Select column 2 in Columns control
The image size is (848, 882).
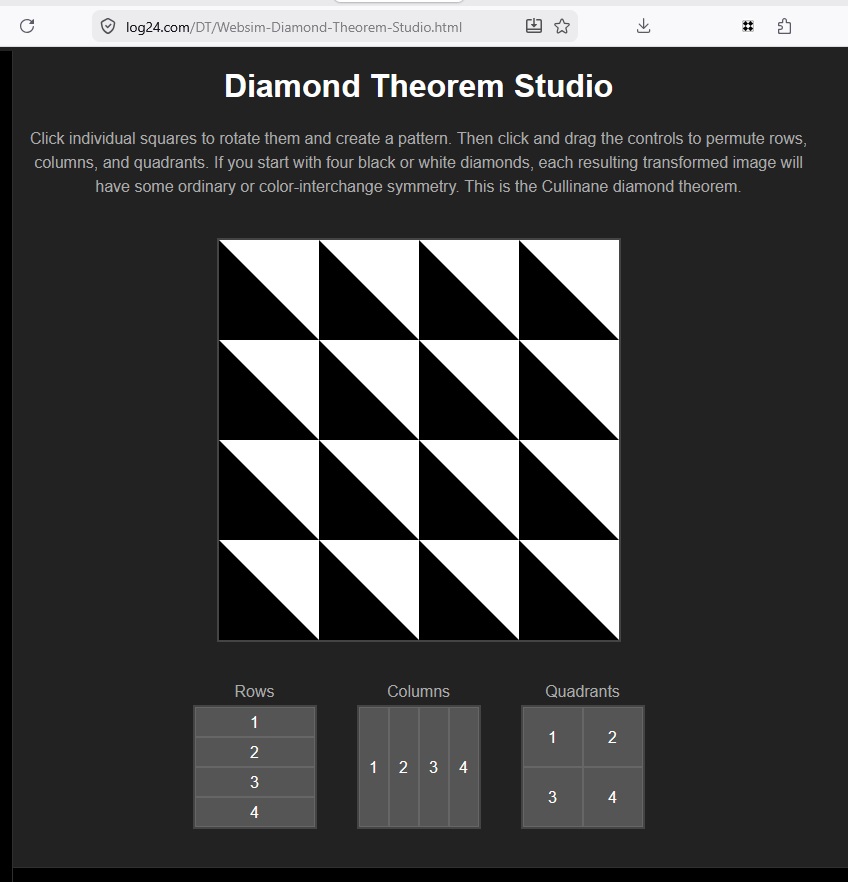click(x=404, y=767)
